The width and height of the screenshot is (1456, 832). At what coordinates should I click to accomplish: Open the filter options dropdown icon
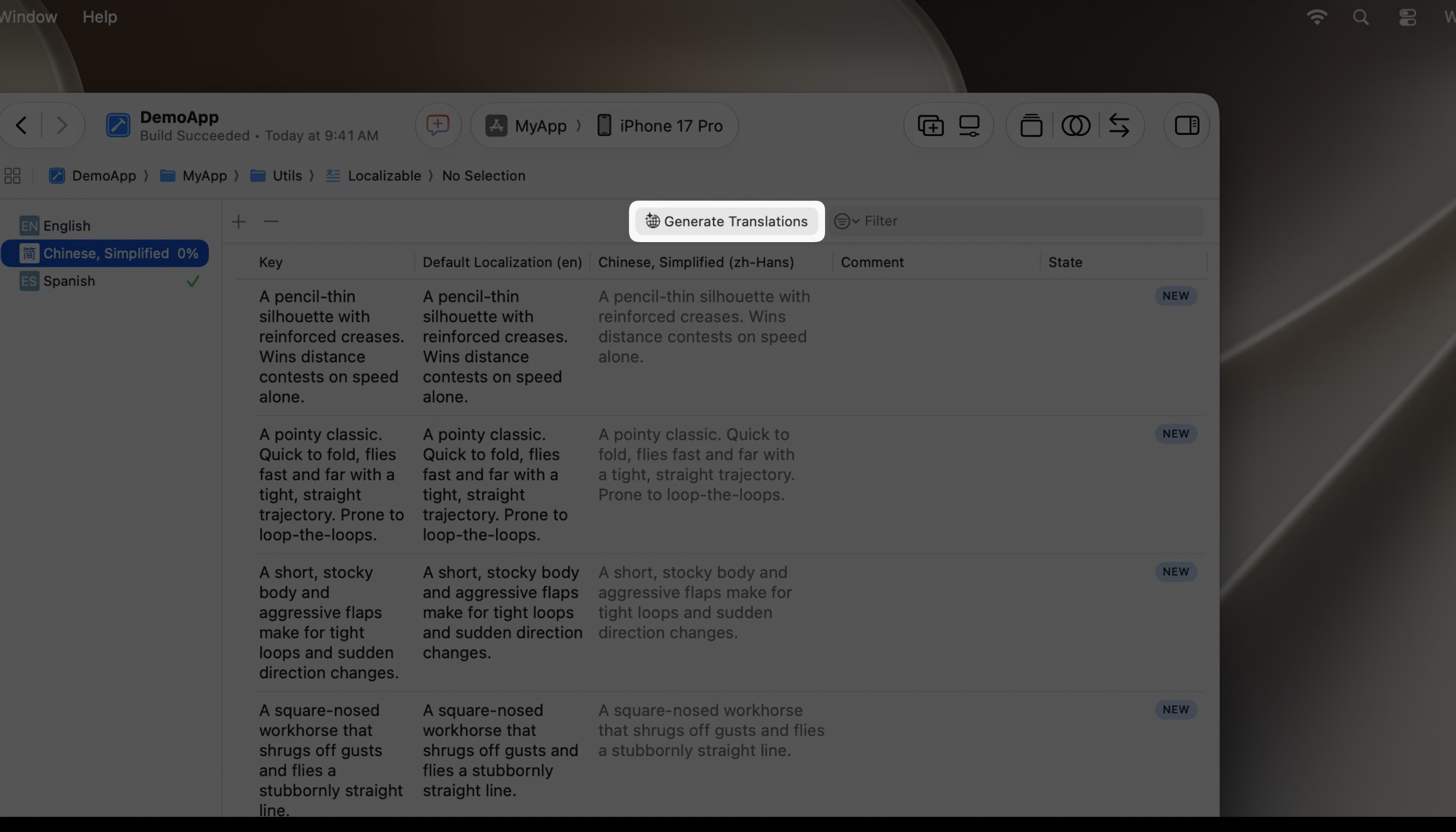point(846,221)
